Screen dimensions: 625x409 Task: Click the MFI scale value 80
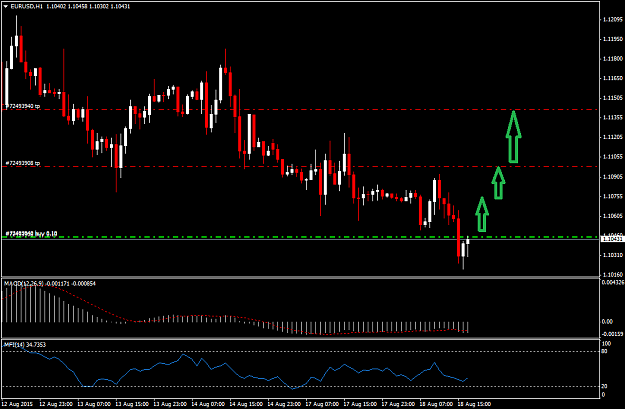coord(604,351)
